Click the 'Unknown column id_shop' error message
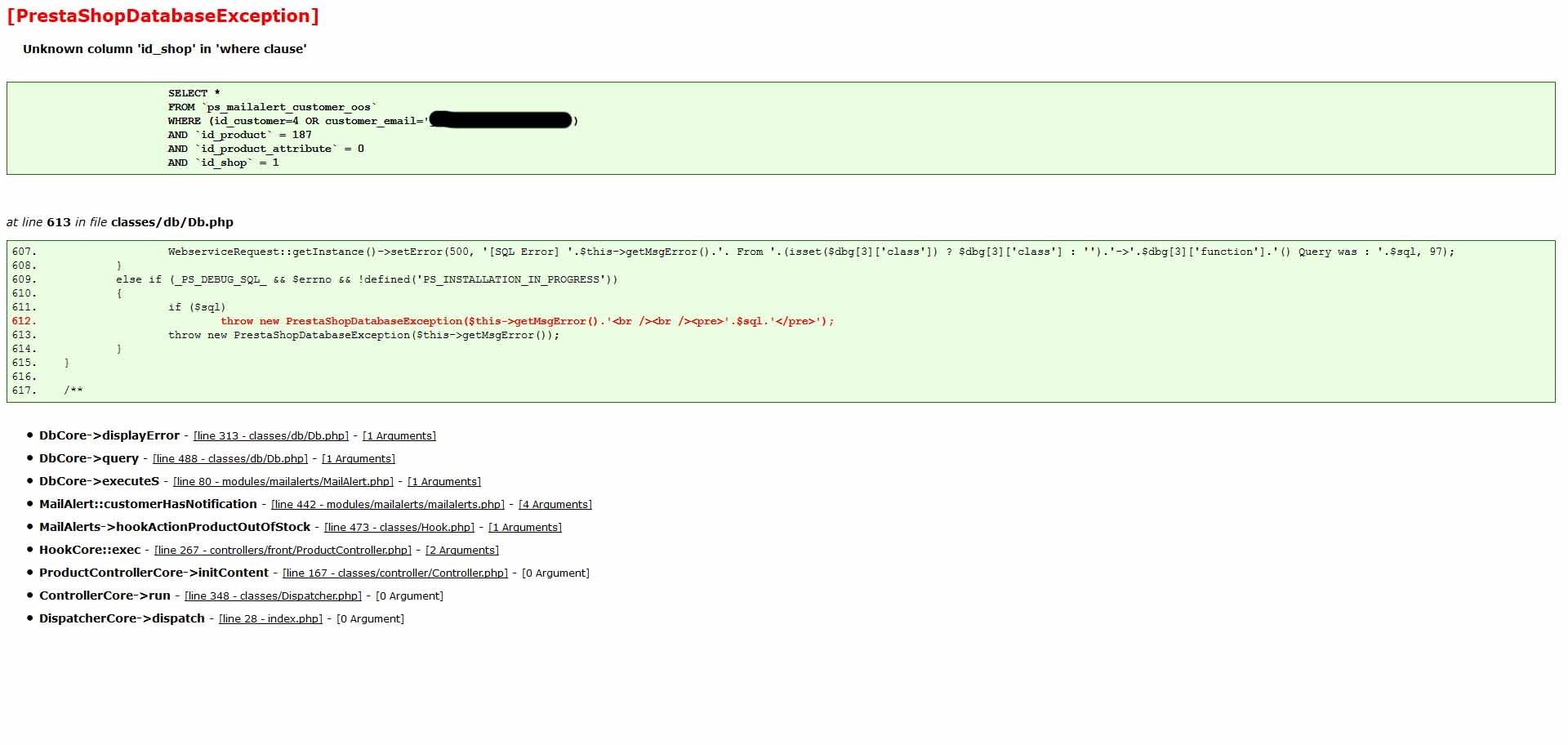Screen dimensions: 1568x745 tap(165, 49)
